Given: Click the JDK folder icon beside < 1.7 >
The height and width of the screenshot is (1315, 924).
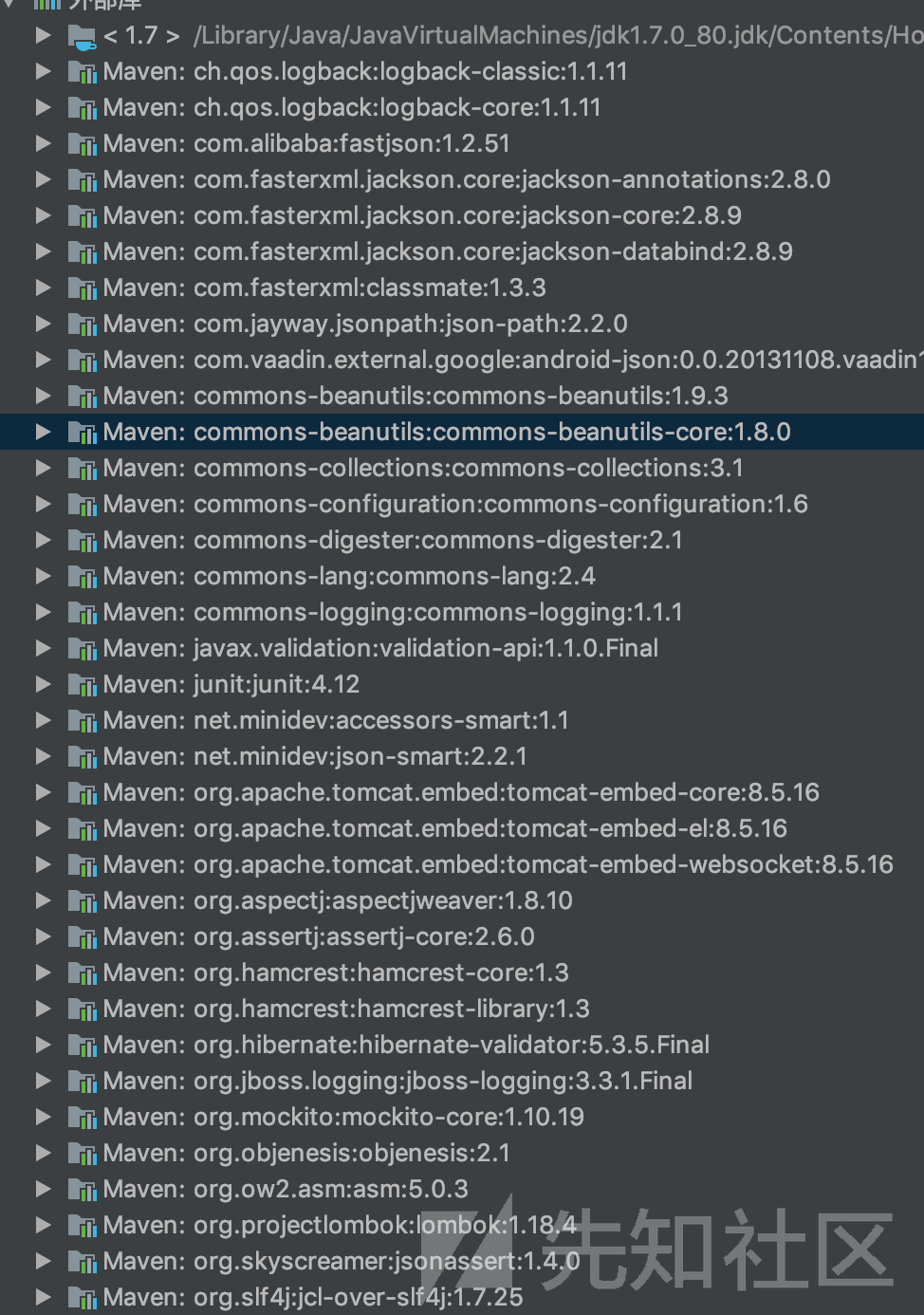Looking at the screenshot, I should (83, 35).
